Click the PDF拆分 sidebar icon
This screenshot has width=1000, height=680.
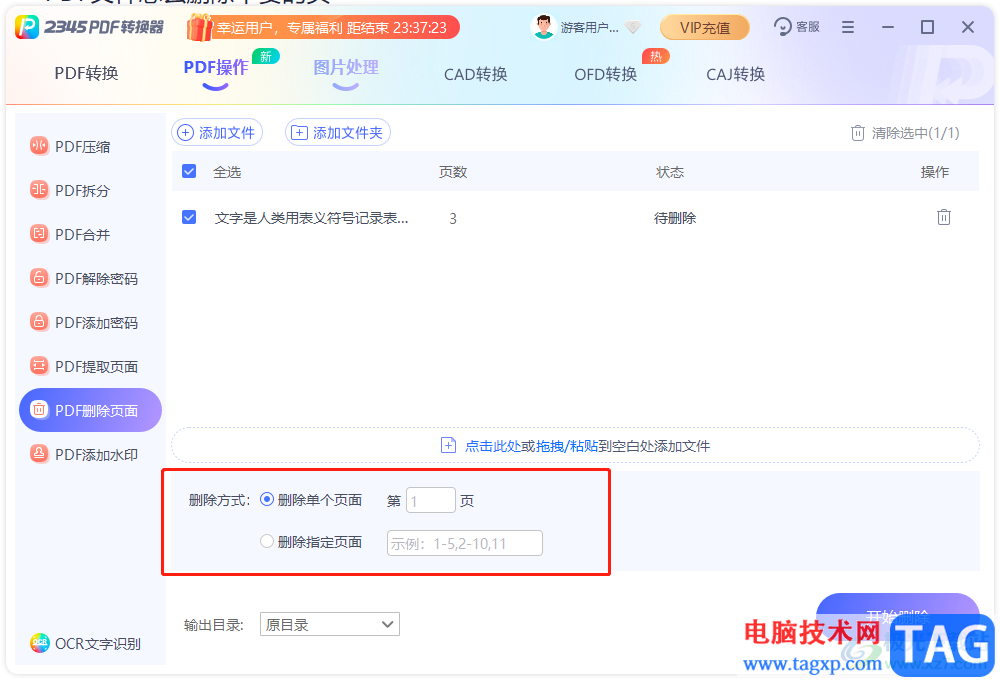click(x=39, y=190)
